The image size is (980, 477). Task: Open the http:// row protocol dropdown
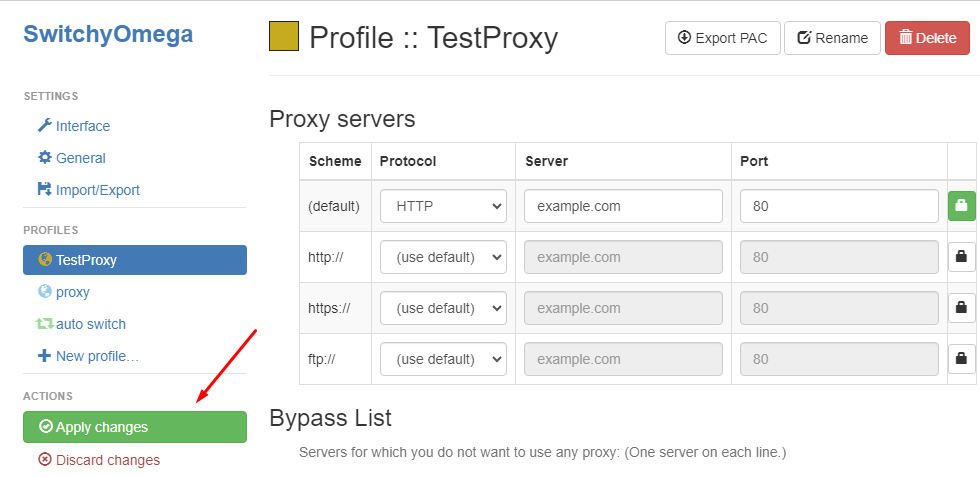point(443,257)
